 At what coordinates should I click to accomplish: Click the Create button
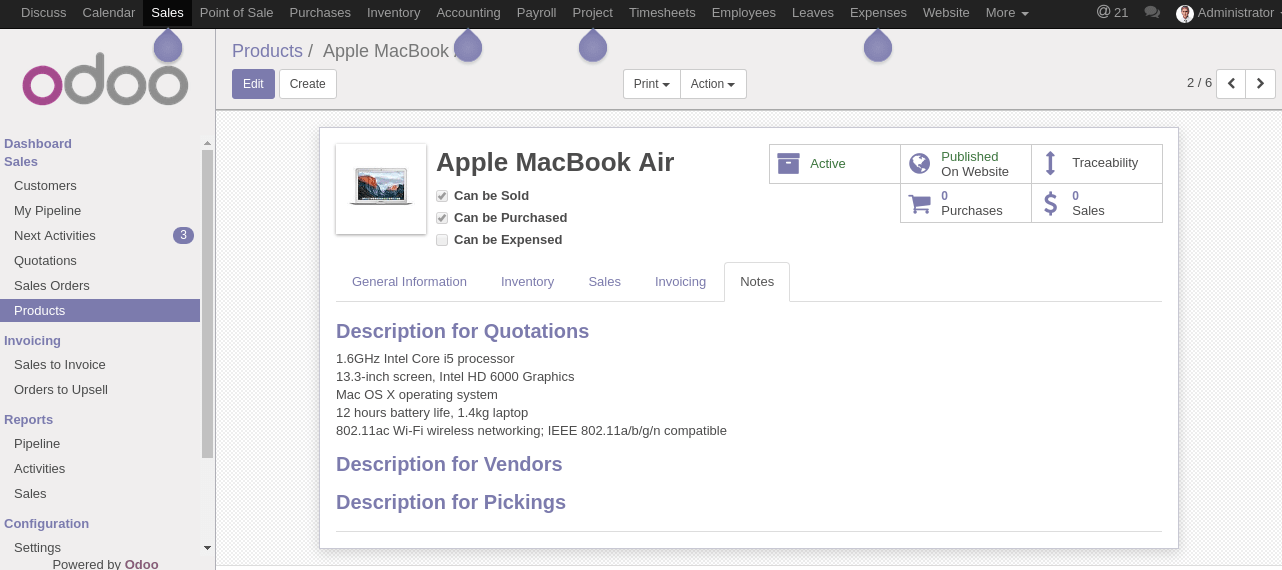pos(308,84)
